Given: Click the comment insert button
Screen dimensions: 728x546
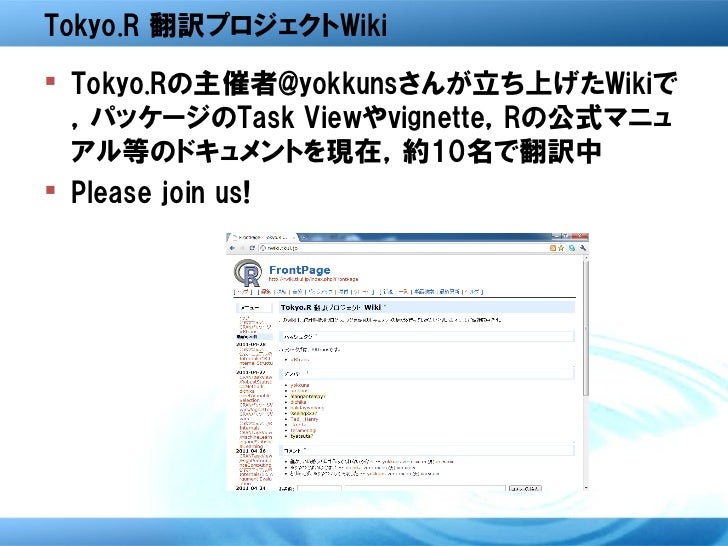Looking at the screenshot, I should click(x=525, y=488).
